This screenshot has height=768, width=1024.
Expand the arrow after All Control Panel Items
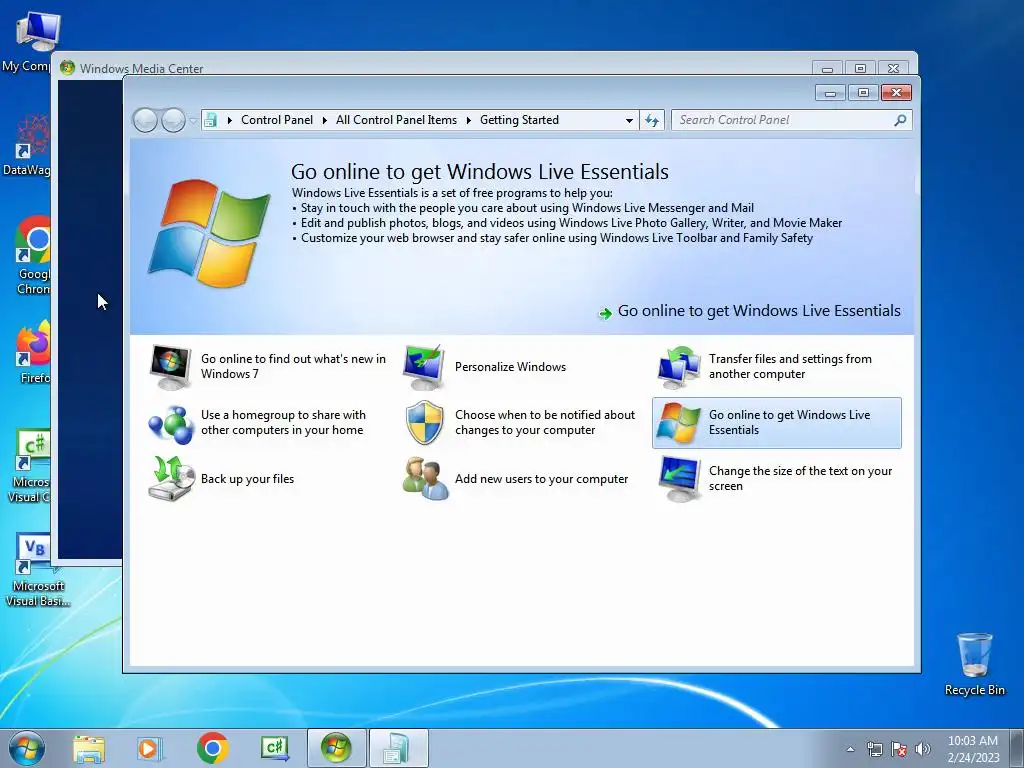pyautogui.click(x=468, y=120)
